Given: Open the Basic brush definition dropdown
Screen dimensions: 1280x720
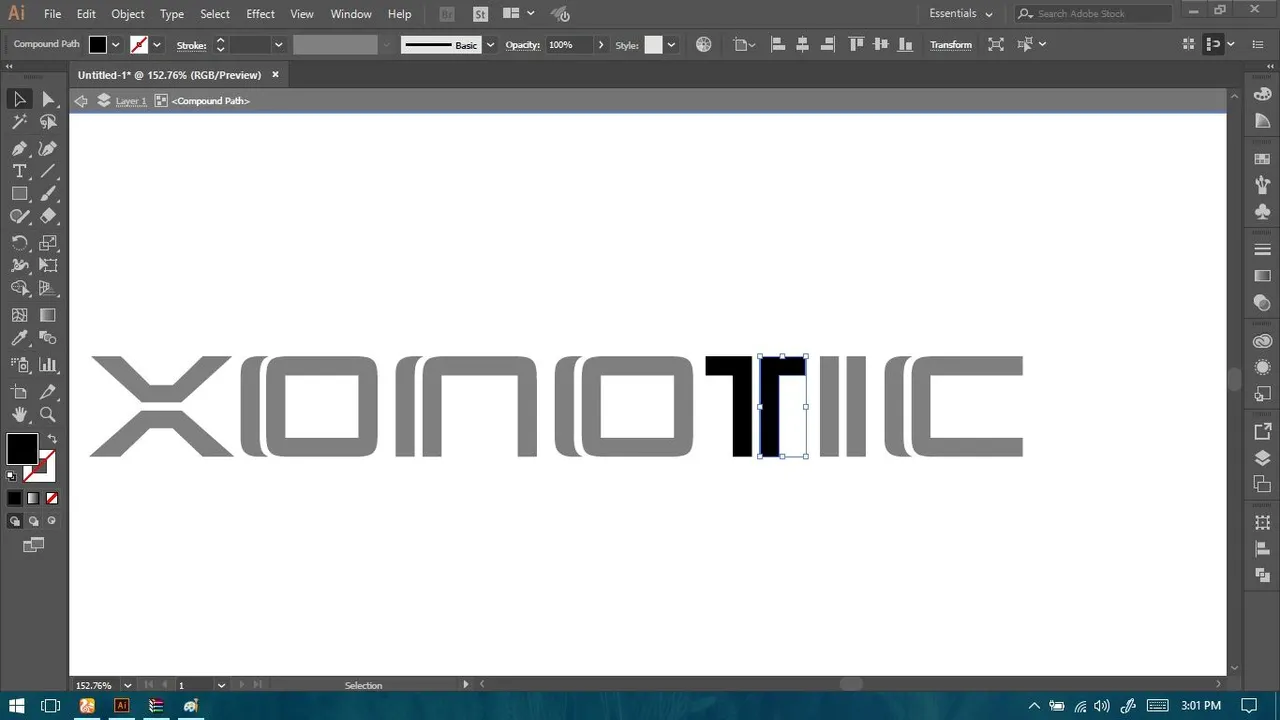Looking at the screenshot, I should (490, 45).
